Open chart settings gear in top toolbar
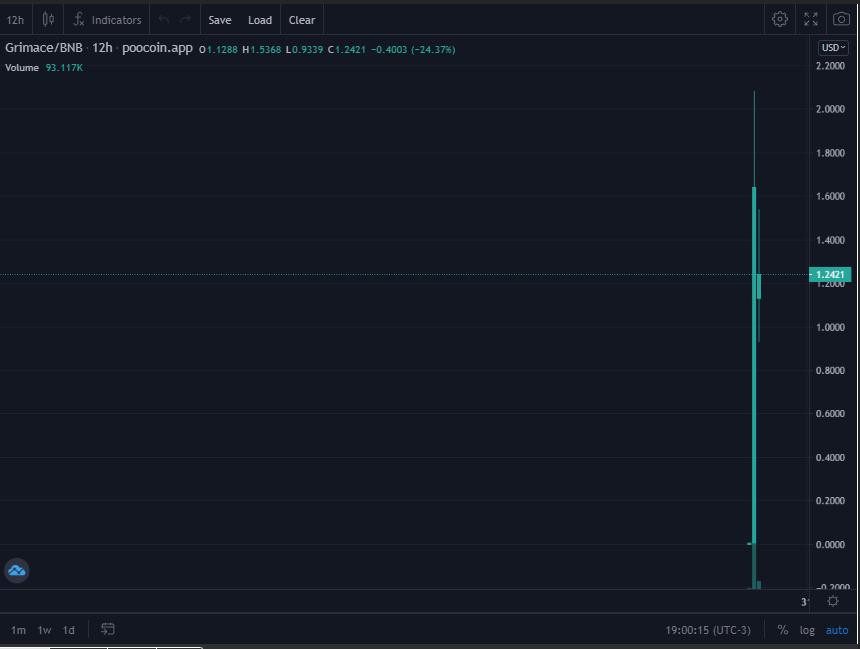The image size is (860, 649). pyautogui.click(x=779, y=19)
